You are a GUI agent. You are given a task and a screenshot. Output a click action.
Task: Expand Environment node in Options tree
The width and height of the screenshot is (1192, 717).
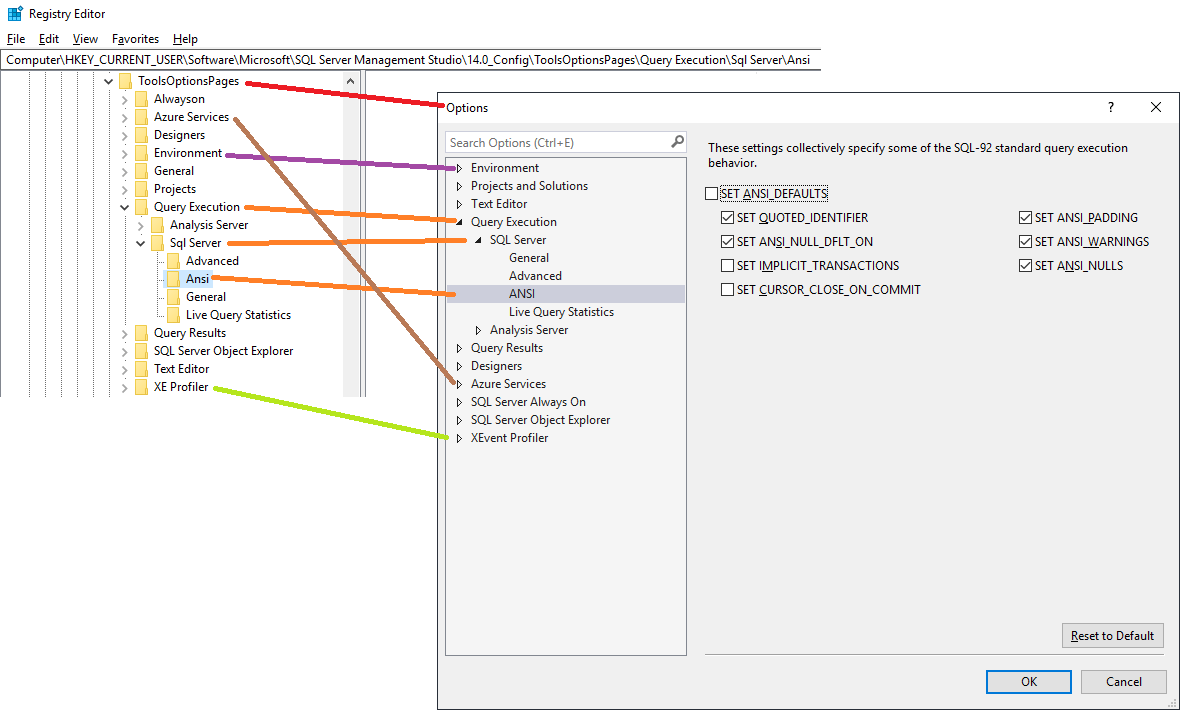click(459, 168)
